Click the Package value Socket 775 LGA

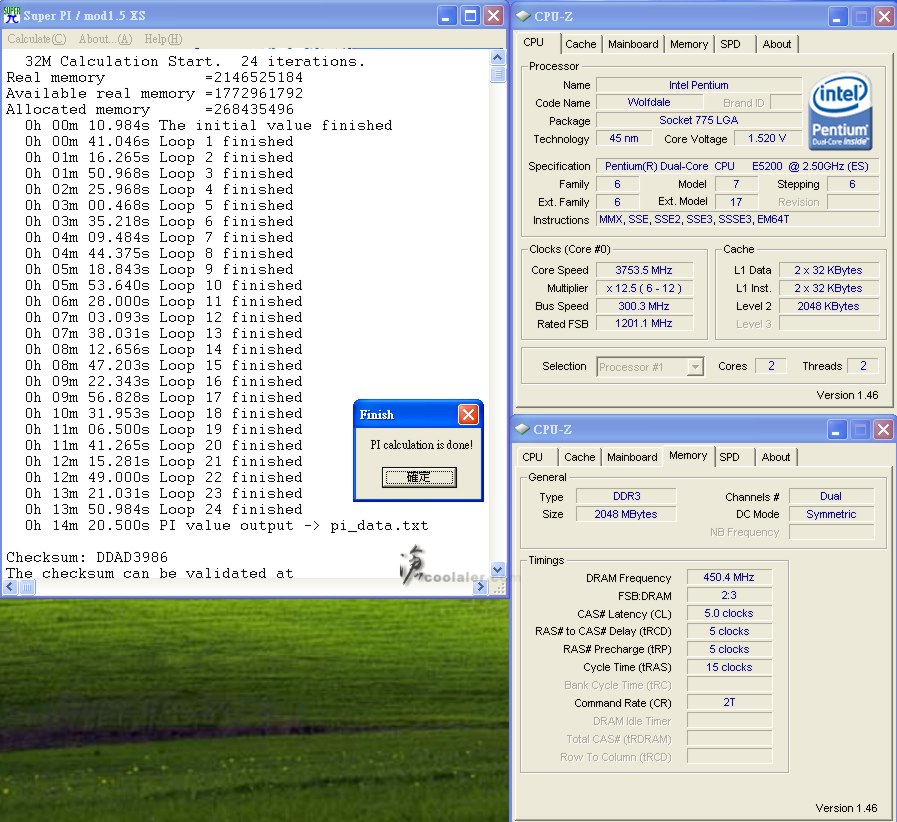(698, 120)
